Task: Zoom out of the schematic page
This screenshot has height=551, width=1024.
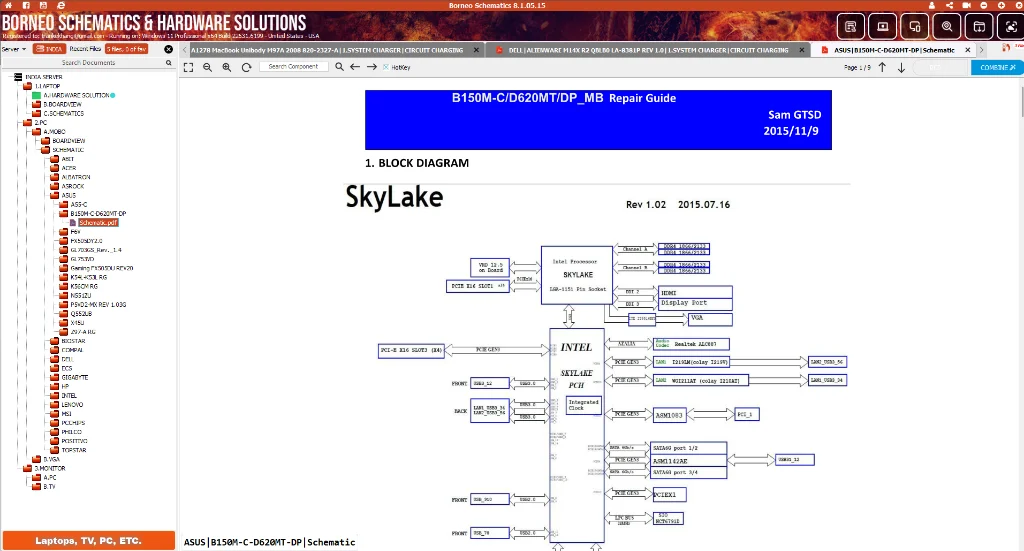Action: coord(208,67)
